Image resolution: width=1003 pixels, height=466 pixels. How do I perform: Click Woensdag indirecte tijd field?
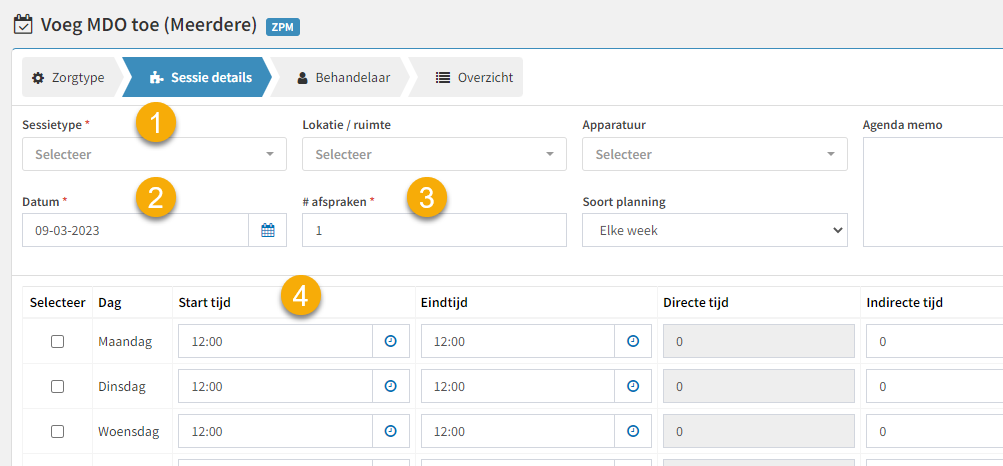(x=935, y=431)
